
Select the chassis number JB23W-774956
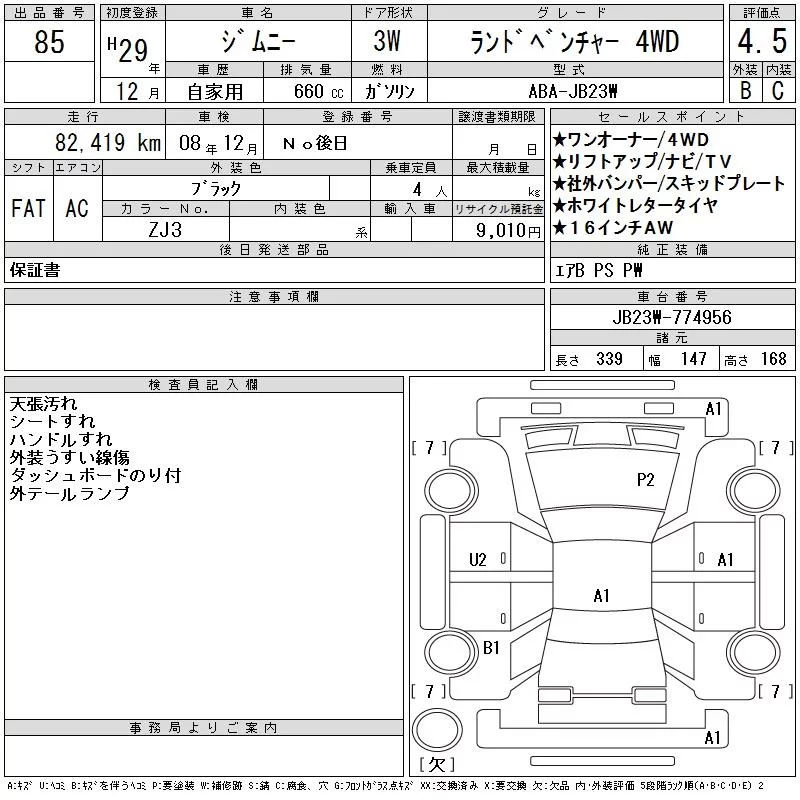tap(672, 317)
